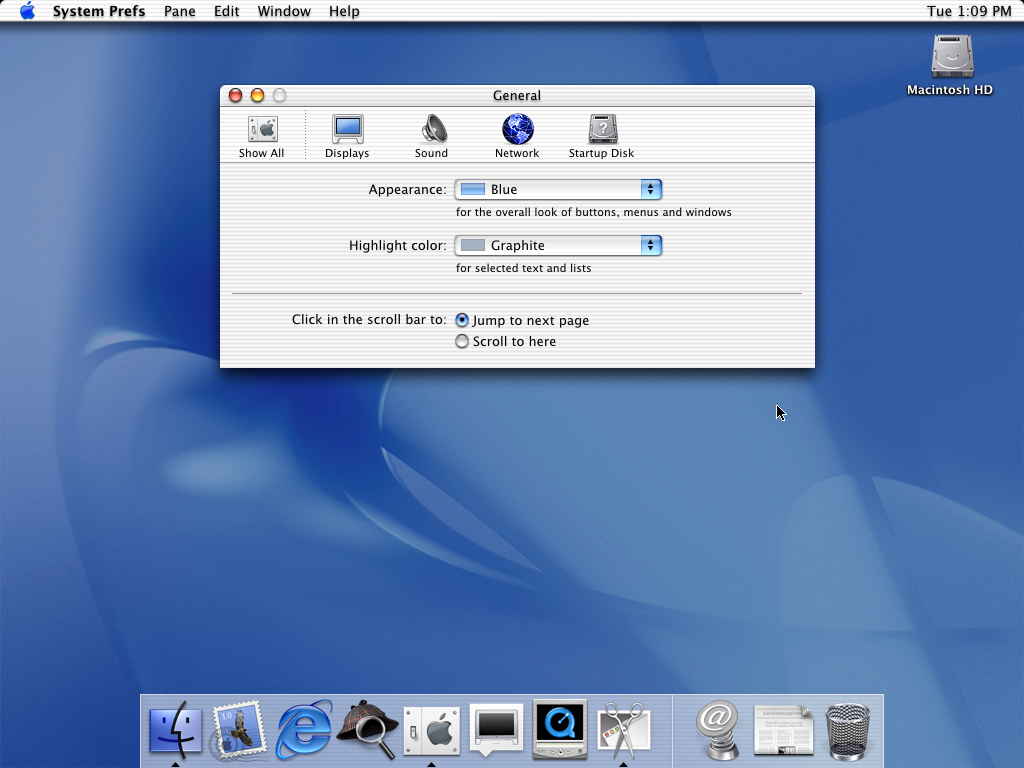Screen dimensions: 1024x768
Task: Click the Graphite color swatch
Action: [473, 246]
